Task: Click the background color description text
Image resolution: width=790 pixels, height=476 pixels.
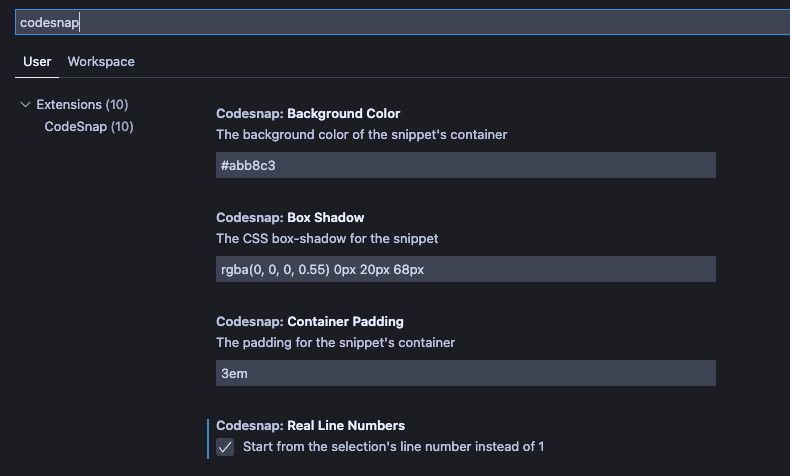Action: [361, 135]
